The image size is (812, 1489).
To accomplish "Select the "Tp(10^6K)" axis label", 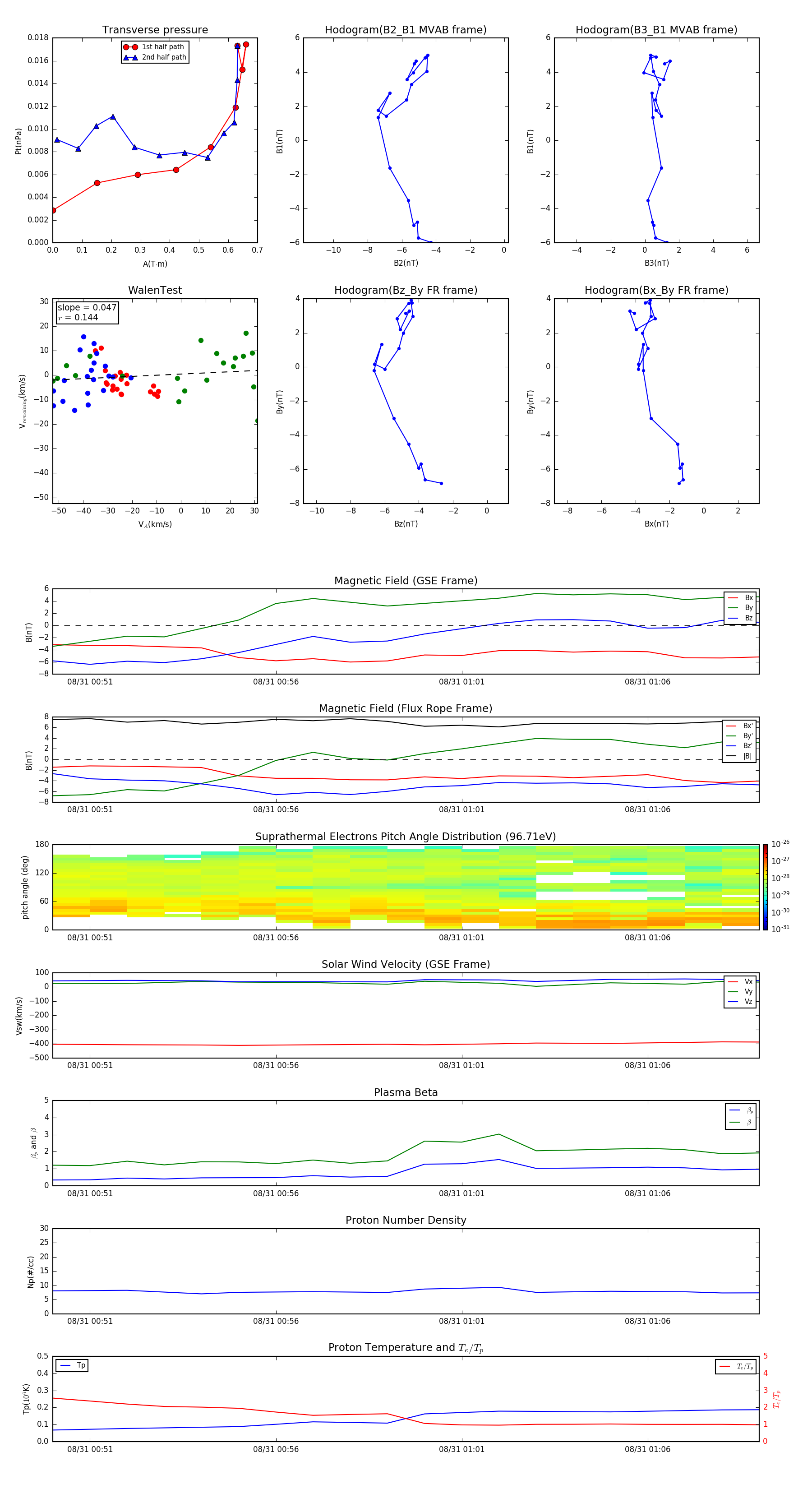I will point(26,1399).
